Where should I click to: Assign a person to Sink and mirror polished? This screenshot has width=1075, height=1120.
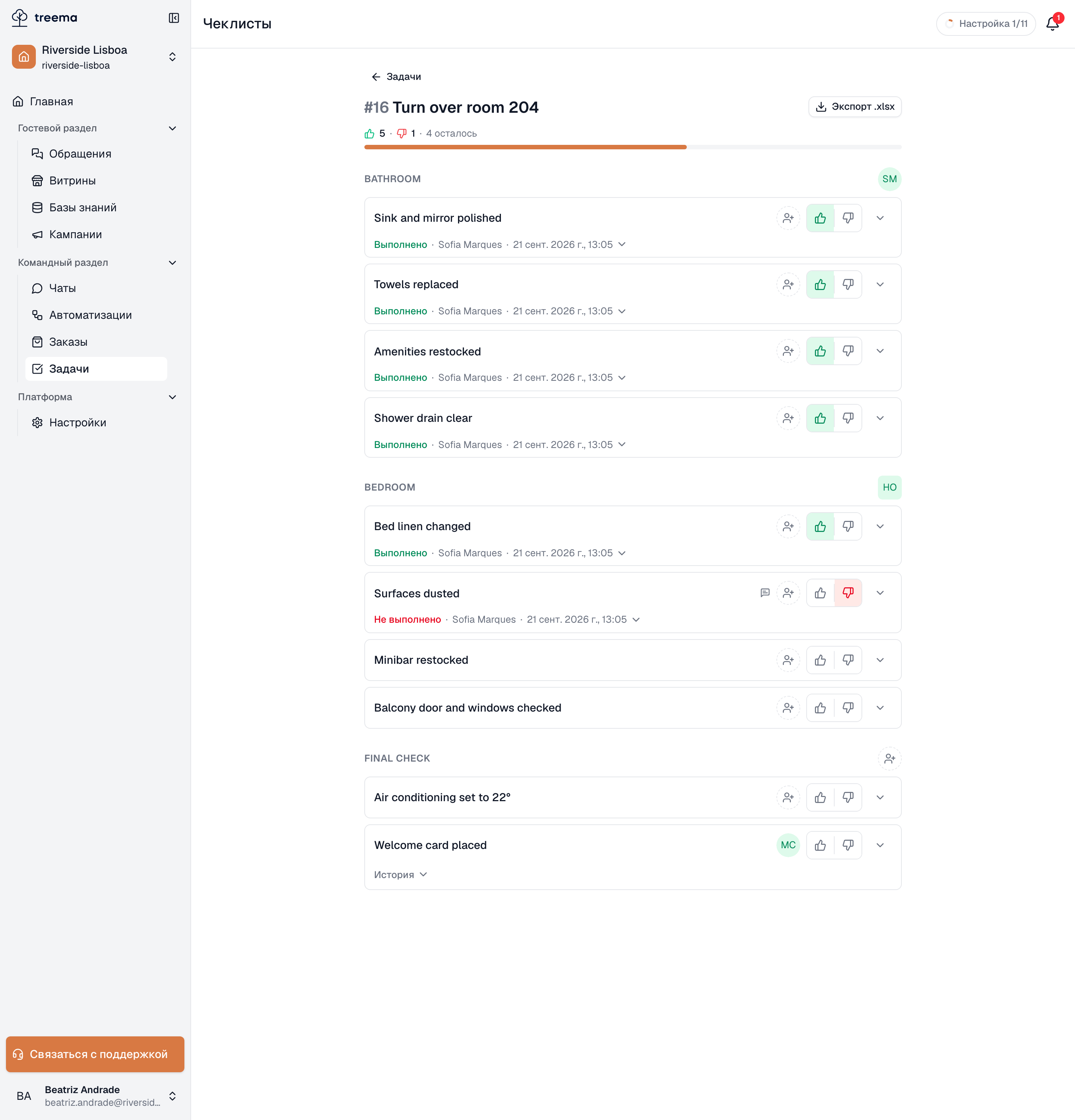pyautogui.click(x=788, y=218)
